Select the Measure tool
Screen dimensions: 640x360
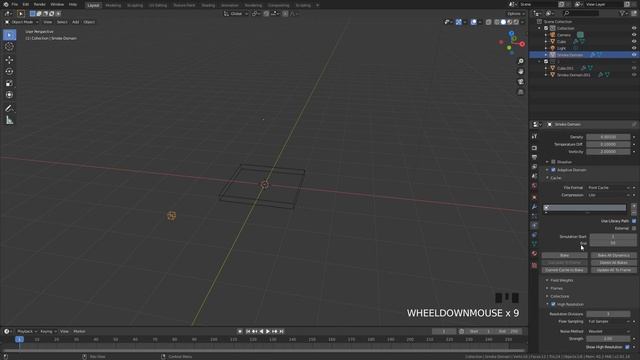(x=9, y=120)
